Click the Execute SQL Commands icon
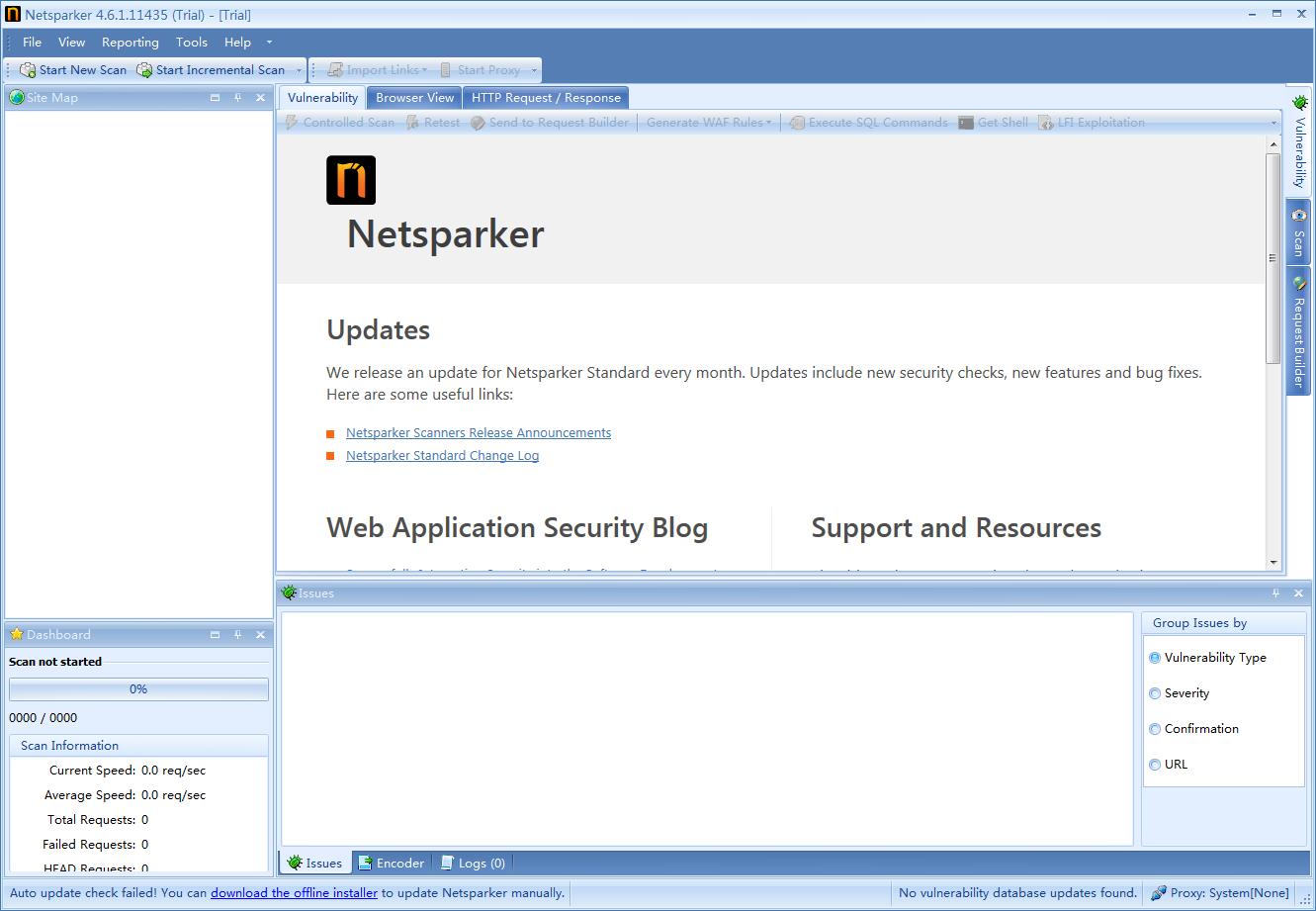This screenshot has height=911, width=1316. (x=797, y=123)
